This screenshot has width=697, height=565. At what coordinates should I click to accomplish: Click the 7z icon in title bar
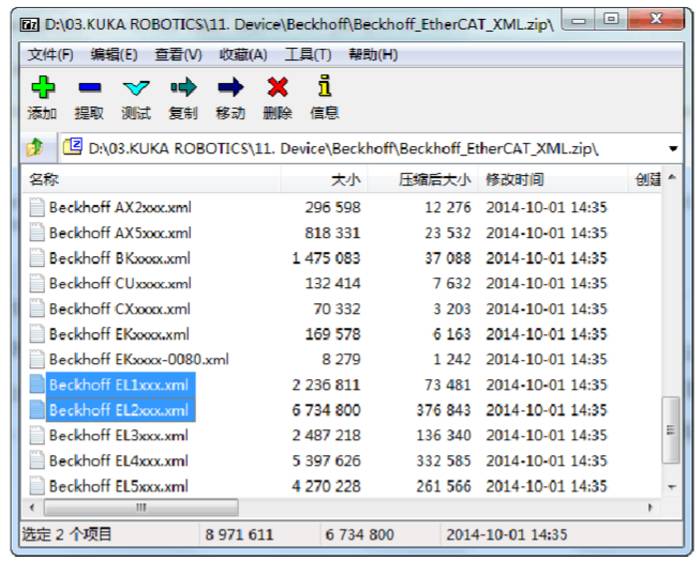30,24
